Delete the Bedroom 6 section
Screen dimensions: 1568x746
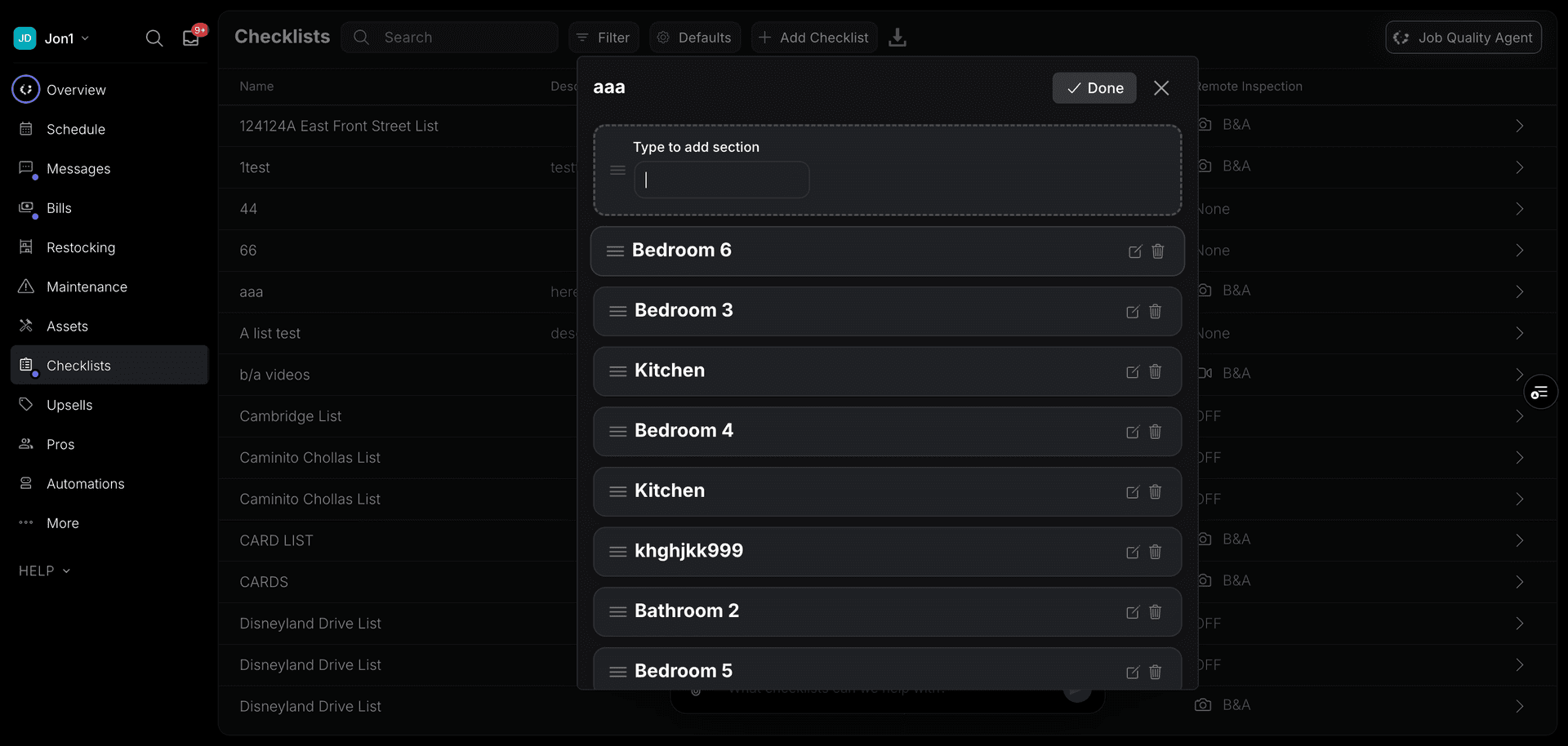[1158, 251]
